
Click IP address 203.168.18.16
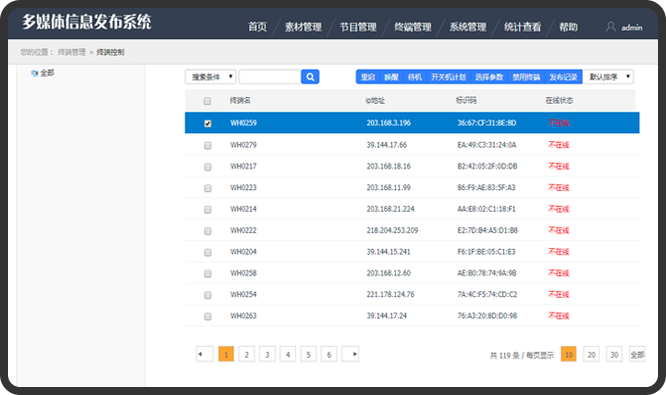(389, 166)
